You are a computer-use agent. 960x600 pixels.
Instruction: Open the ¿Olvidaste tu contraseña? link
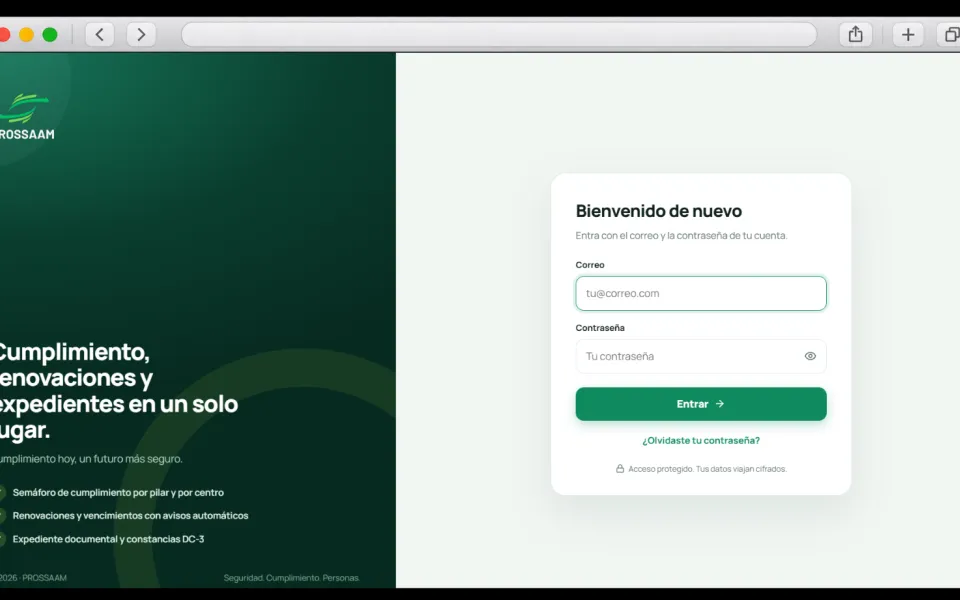[x=701, y=440]
